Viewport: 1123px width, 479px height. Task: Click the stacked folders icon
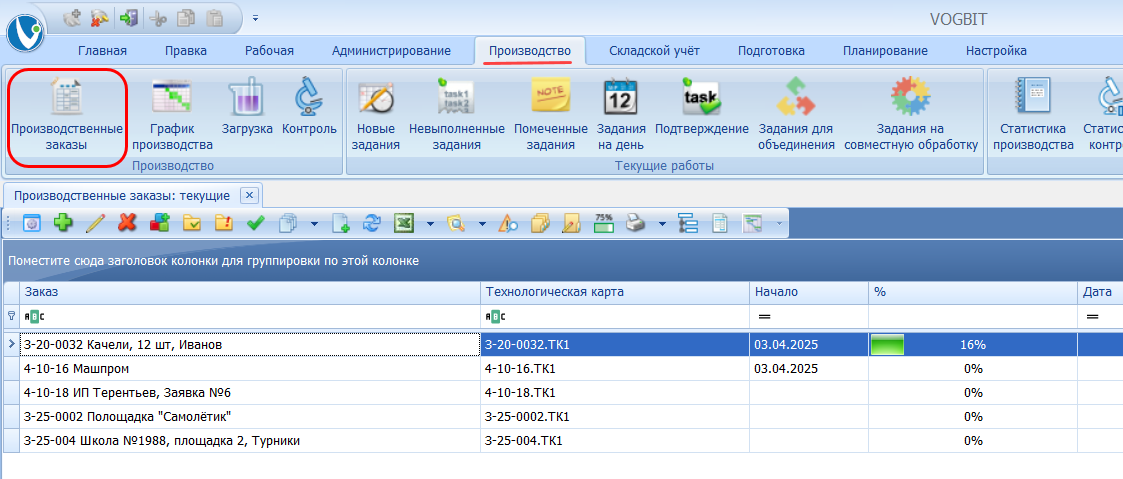[540, 223]
